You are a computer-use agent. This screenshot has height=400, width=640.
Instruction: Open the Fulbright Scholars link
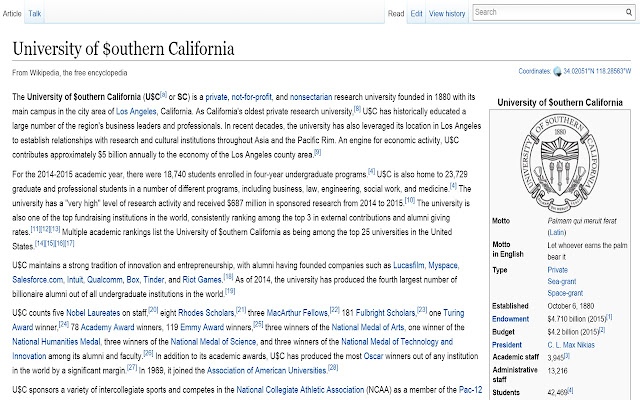click(x=386, y=313)
